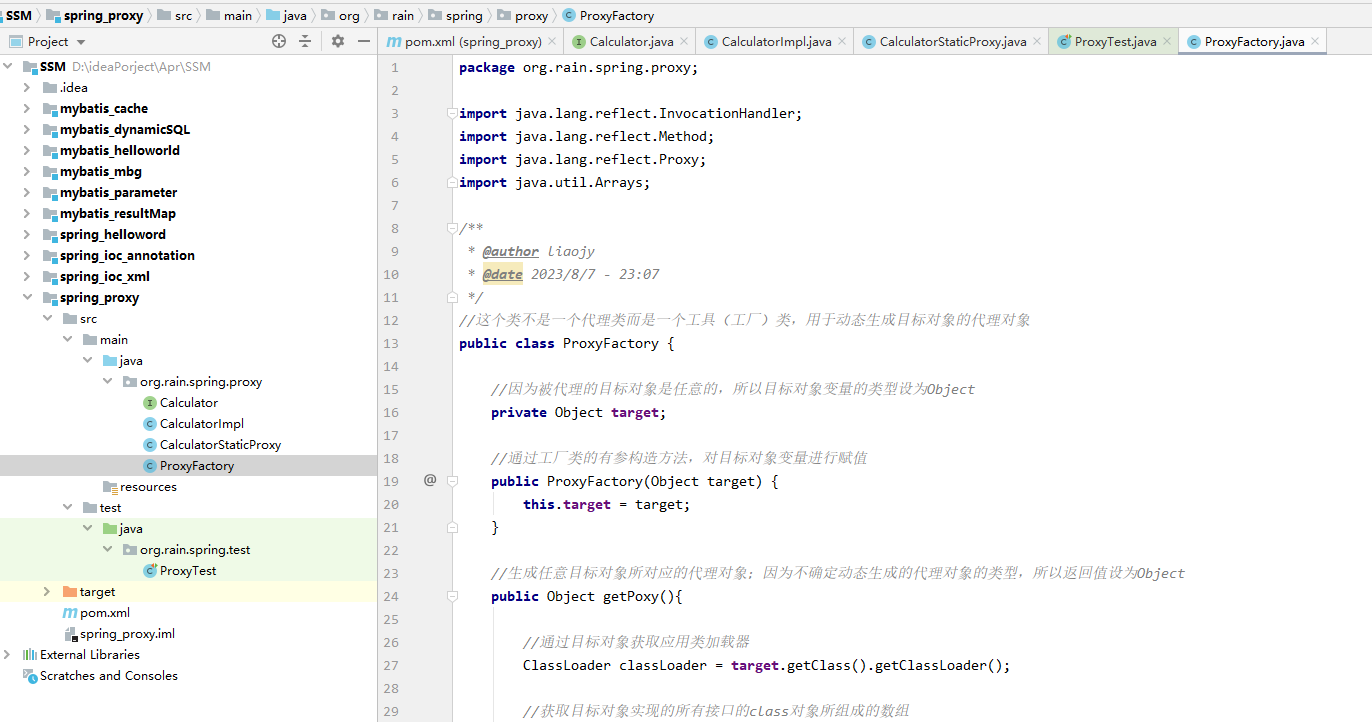Close the CalculatorImpl.java tab
The height and width of the screenshot is (722, 1372).
click(x=842, y=41)
